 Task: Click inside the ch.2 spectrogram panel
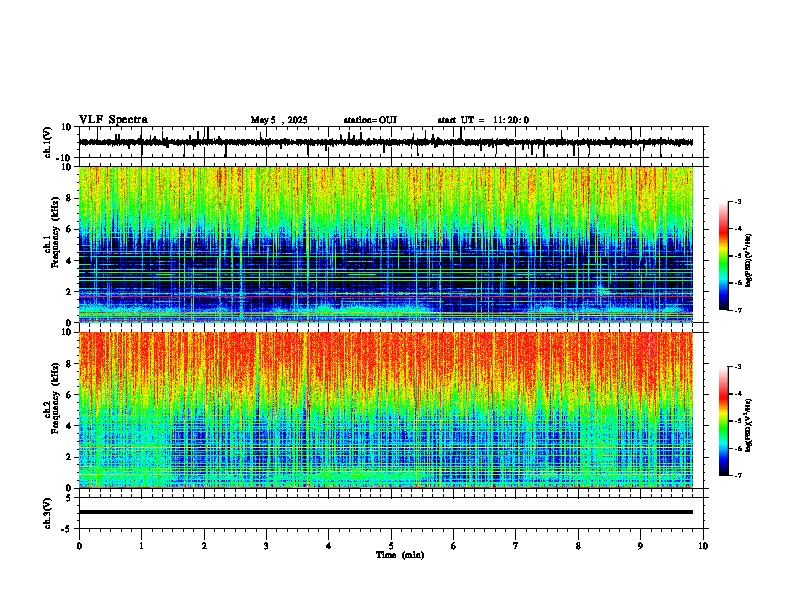pyautogui.click(x=386, y=410)
